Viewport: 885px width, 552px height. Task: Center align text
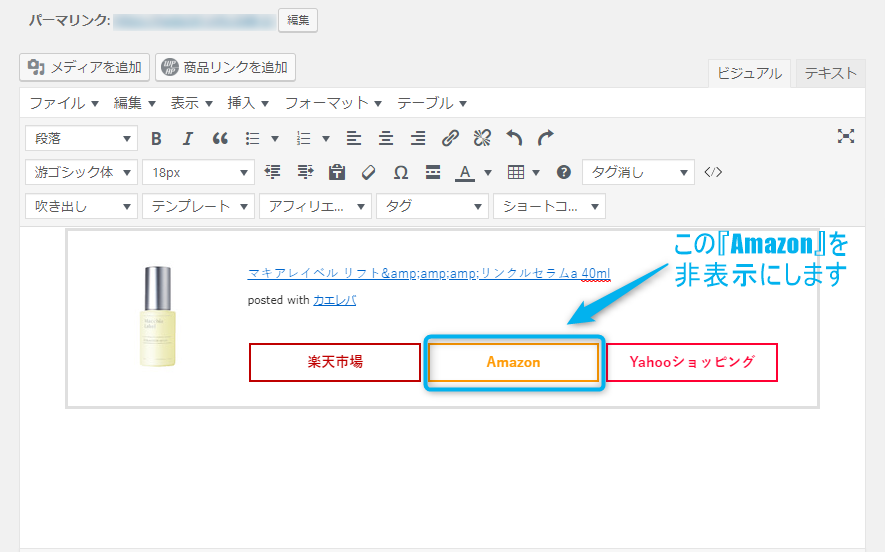[x=386, y=138]
